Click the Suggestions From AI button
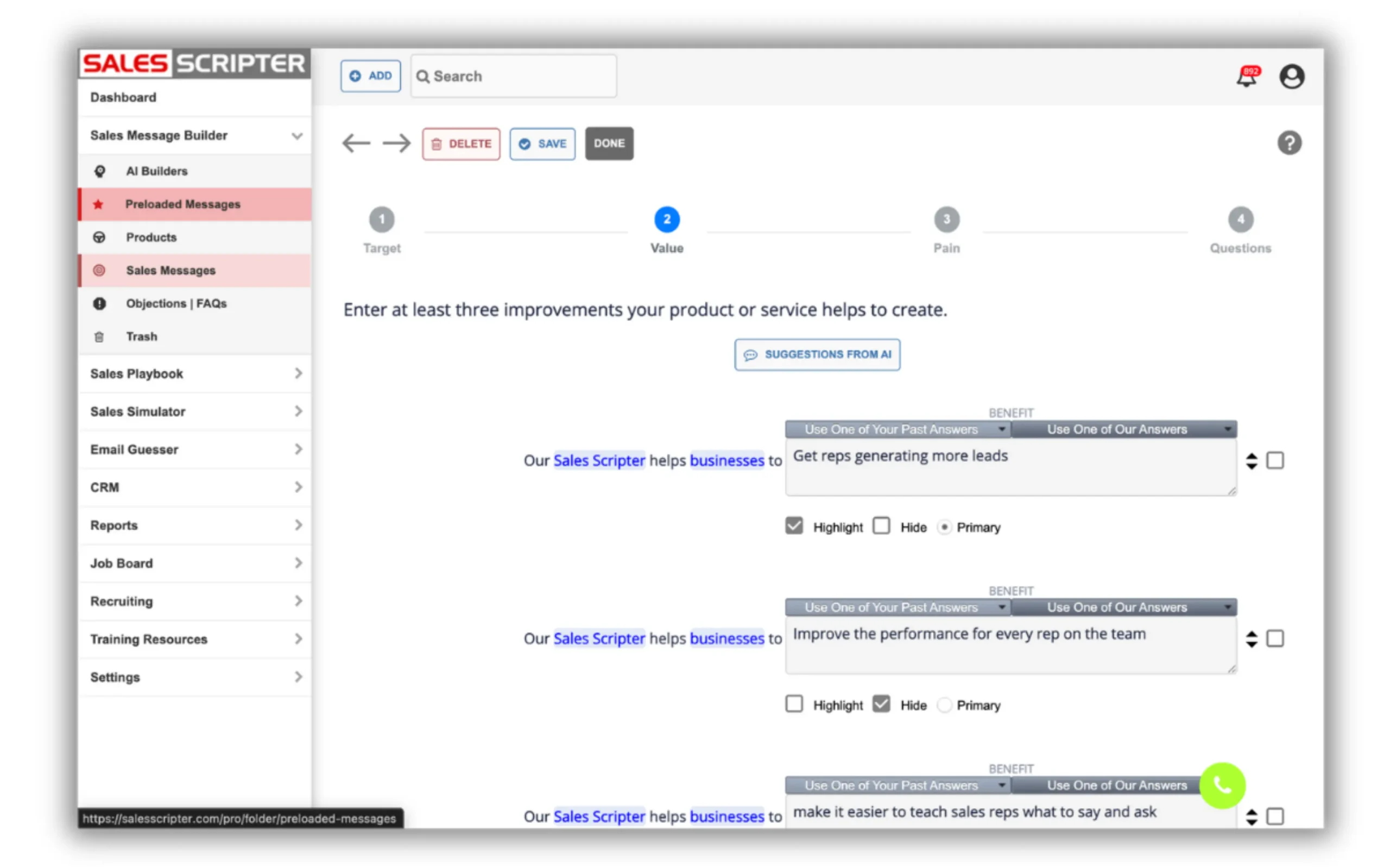The height and width of the screenshot is (868, 1390). coord(817,354)
